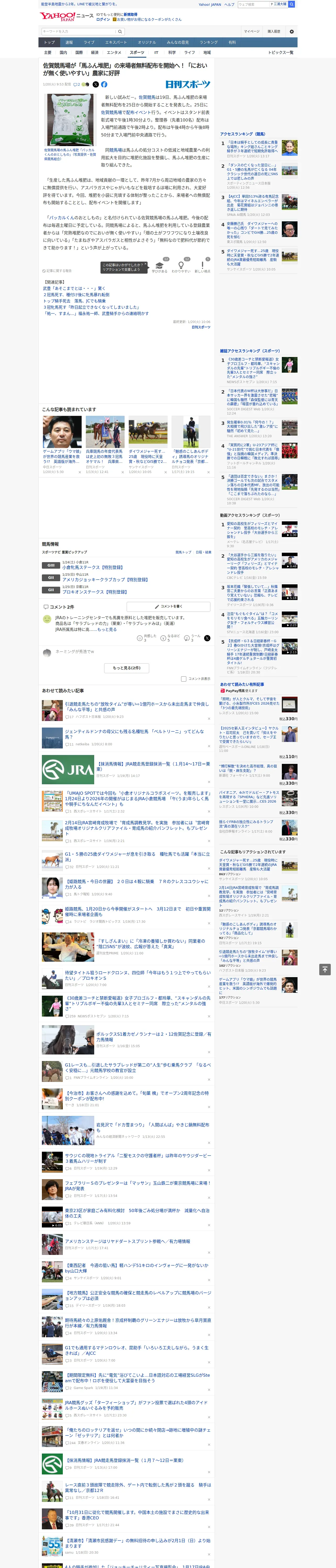Open related article 2冠馬死す、種付け後に牝馬暴れ転倒

tap(76, 295)
